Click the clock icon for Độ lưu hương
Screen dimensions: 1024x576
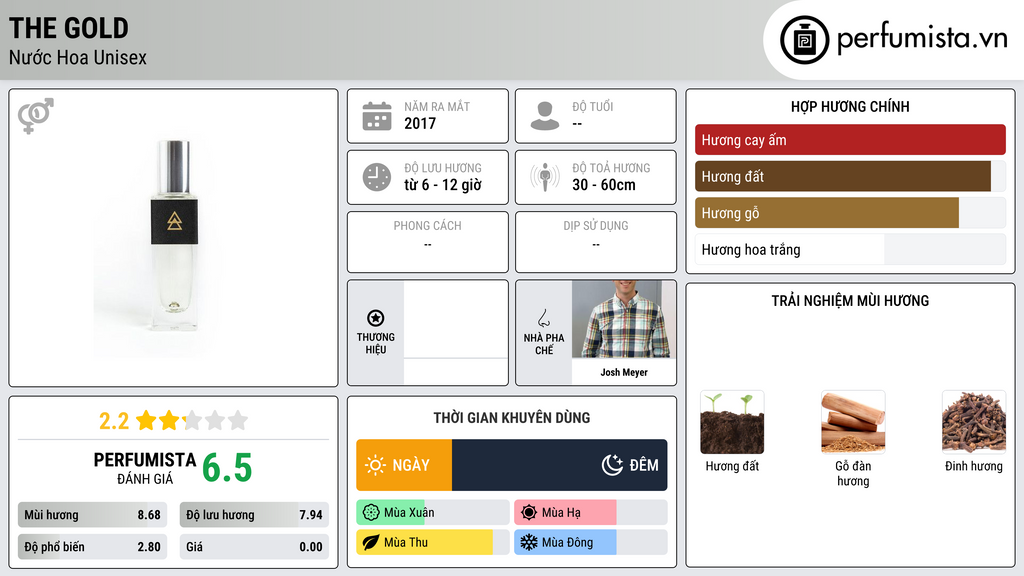pyautogui.click(x=377, y=177)
